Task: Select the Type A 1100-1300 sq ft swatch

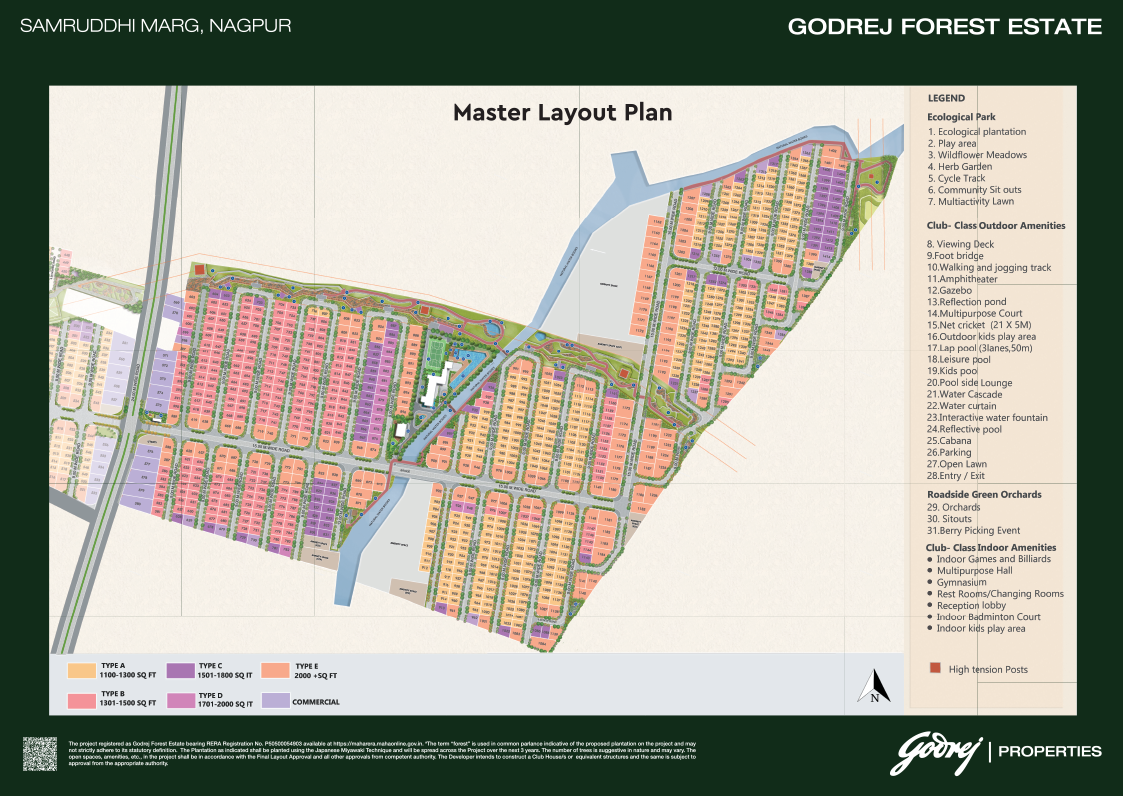Action: click(81, 669)
